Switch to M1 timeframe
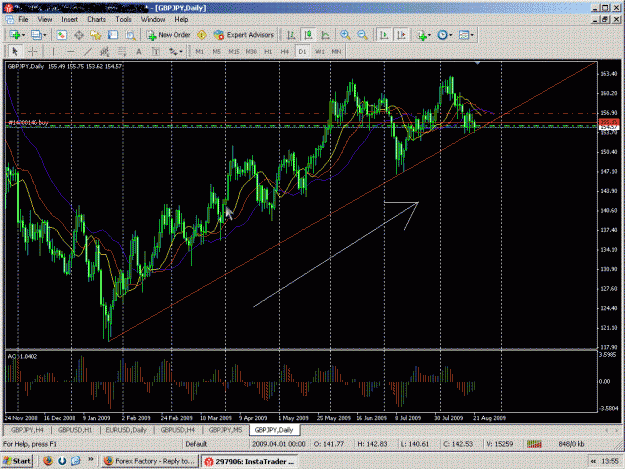 200,51
